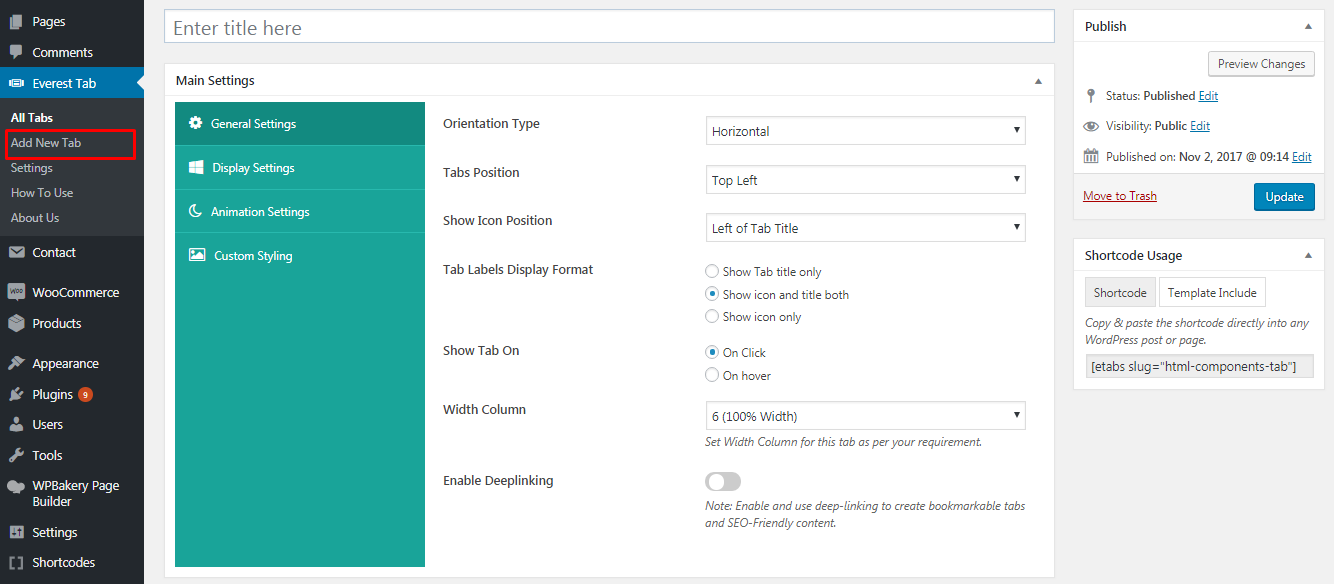Click the Enter title here field
Image resolution: width=1334 pixels, height=584 pixels.
click(x=609, y=28)
